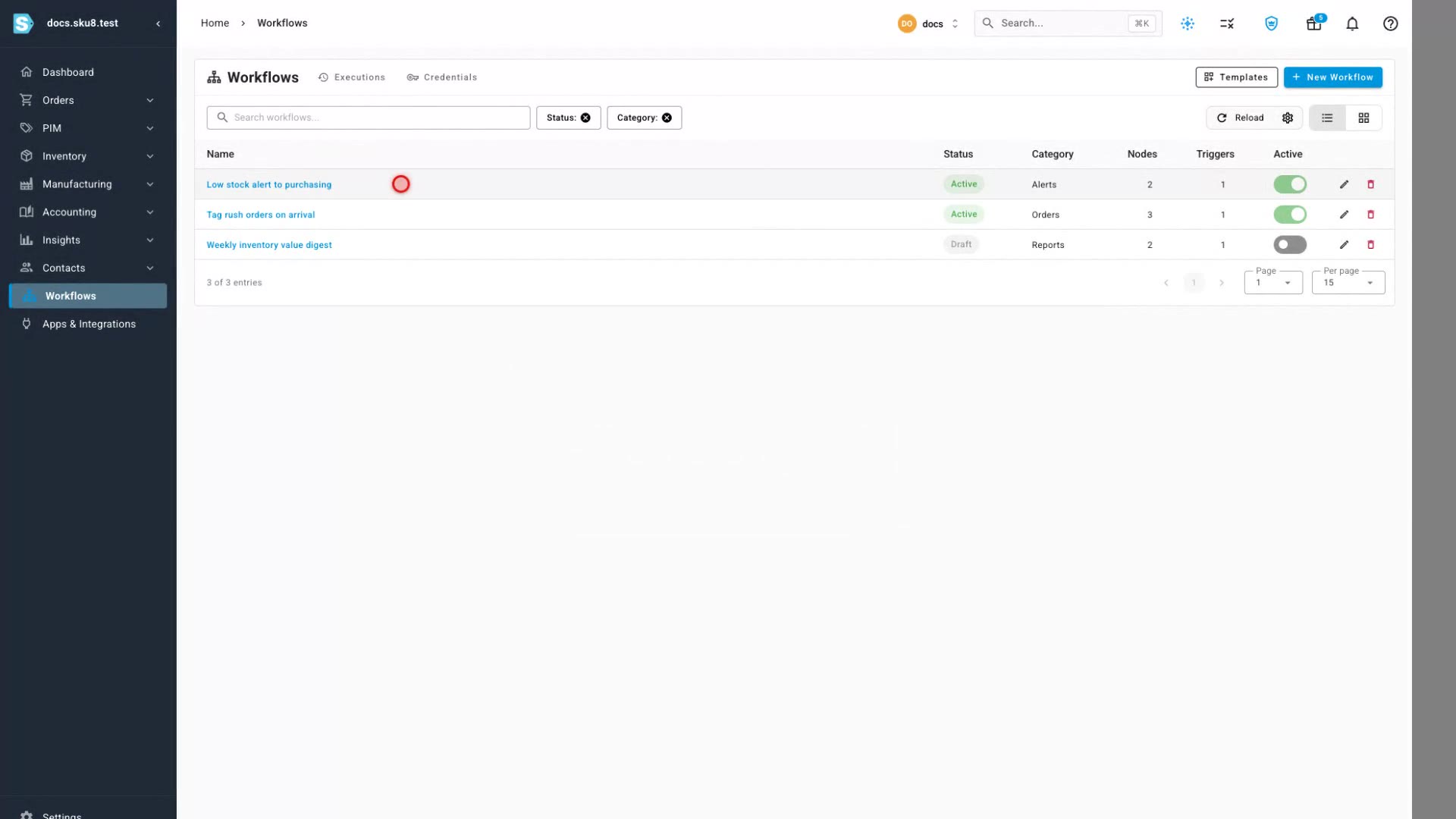Expand the Inventory sidebar menu
The height and width of the screenshot is (819, 1456).
[88, 156]
